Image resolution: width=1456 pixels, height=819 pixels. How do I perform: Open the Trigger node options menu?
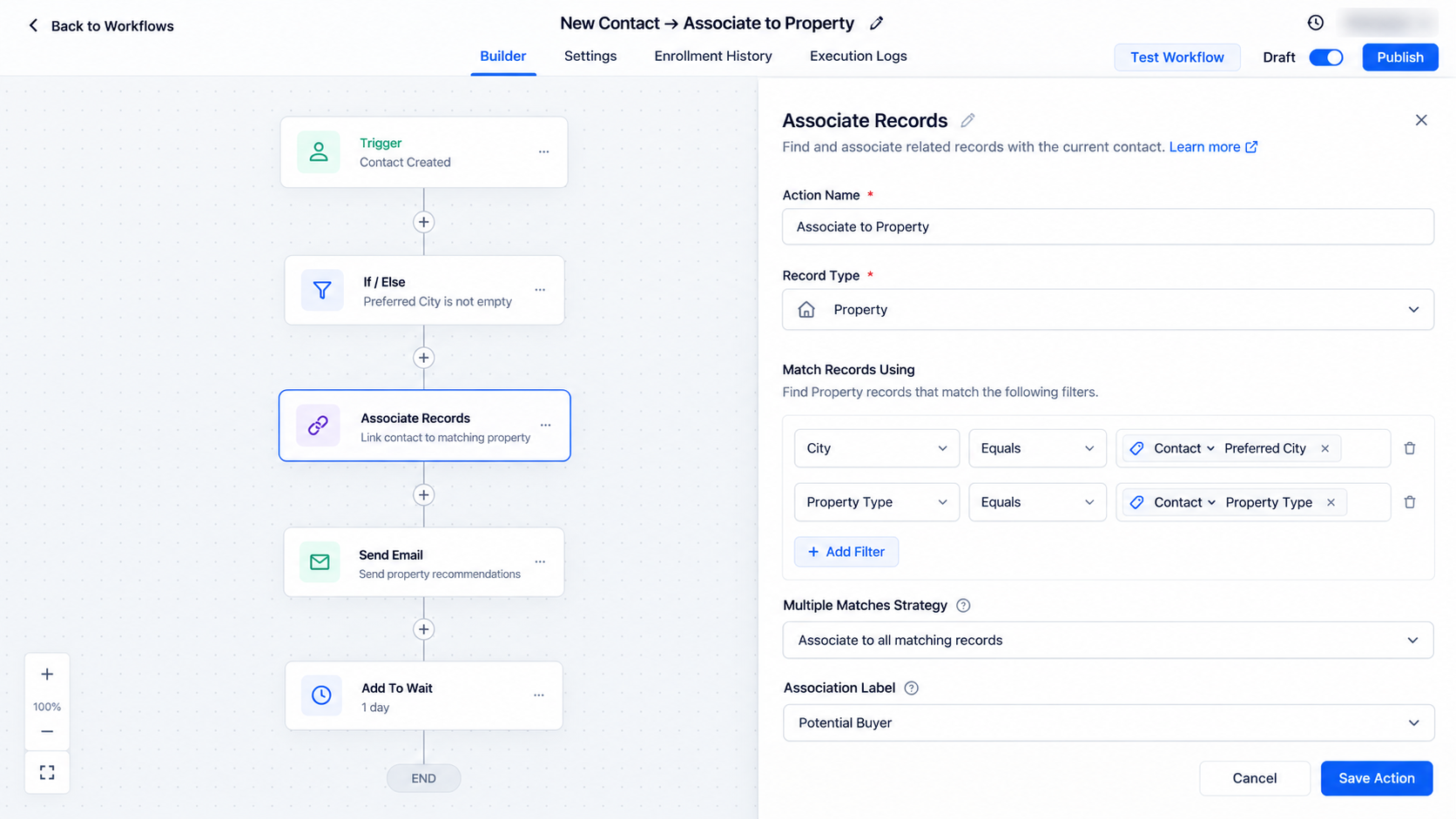pyautogui.click(x=543, y=151)
